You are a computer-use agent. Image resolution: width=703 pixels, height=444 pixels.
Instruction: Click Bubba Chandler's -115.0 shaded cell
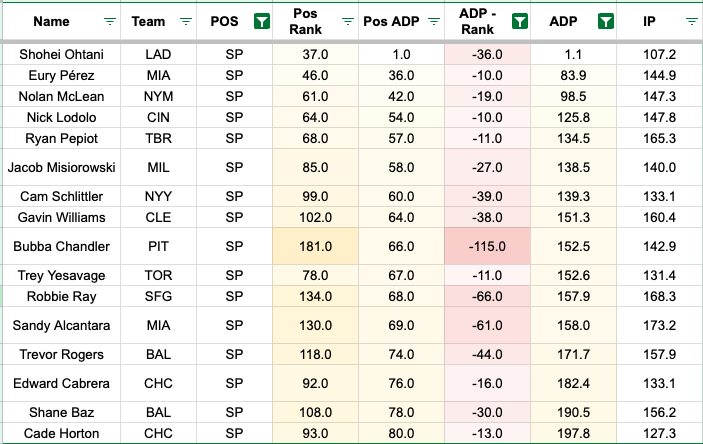pos(486,246)
